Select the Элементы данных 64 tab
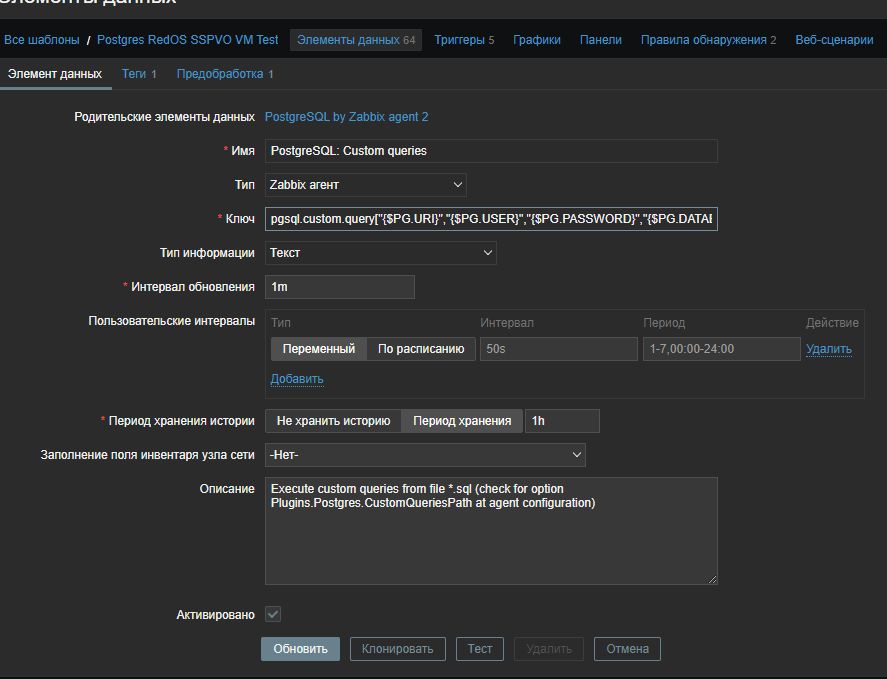The height and width of the screenshot is (679, 887). click(356, 40)
